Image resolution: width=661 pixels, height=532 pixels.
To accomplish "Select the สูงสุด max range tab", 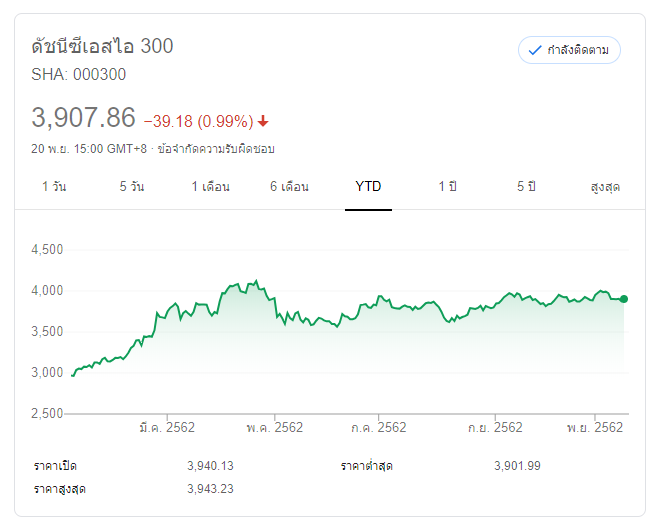I will point(605,187).
